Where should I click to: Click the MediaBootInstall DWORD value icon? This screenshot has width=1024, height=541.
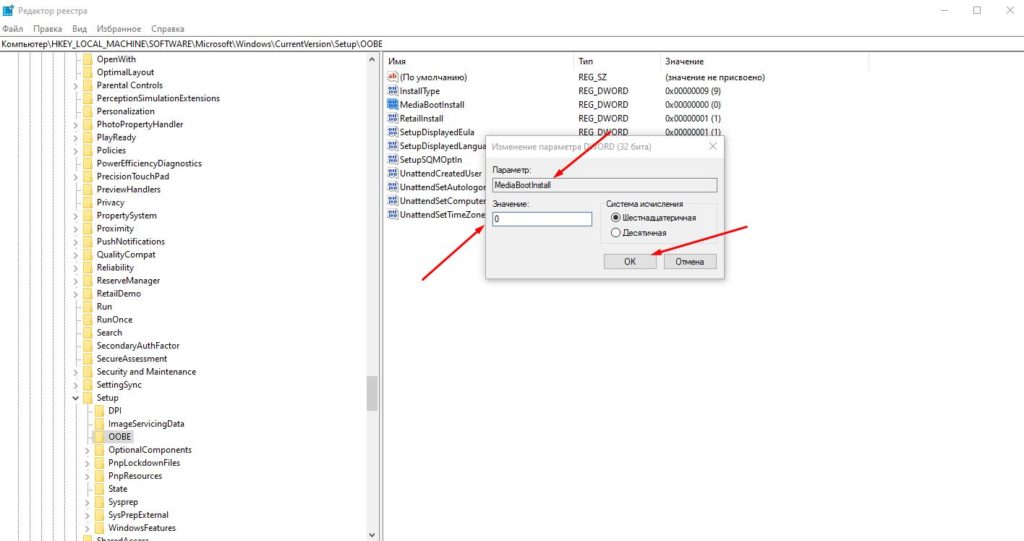pyautogui.click(x=392, y=105)
